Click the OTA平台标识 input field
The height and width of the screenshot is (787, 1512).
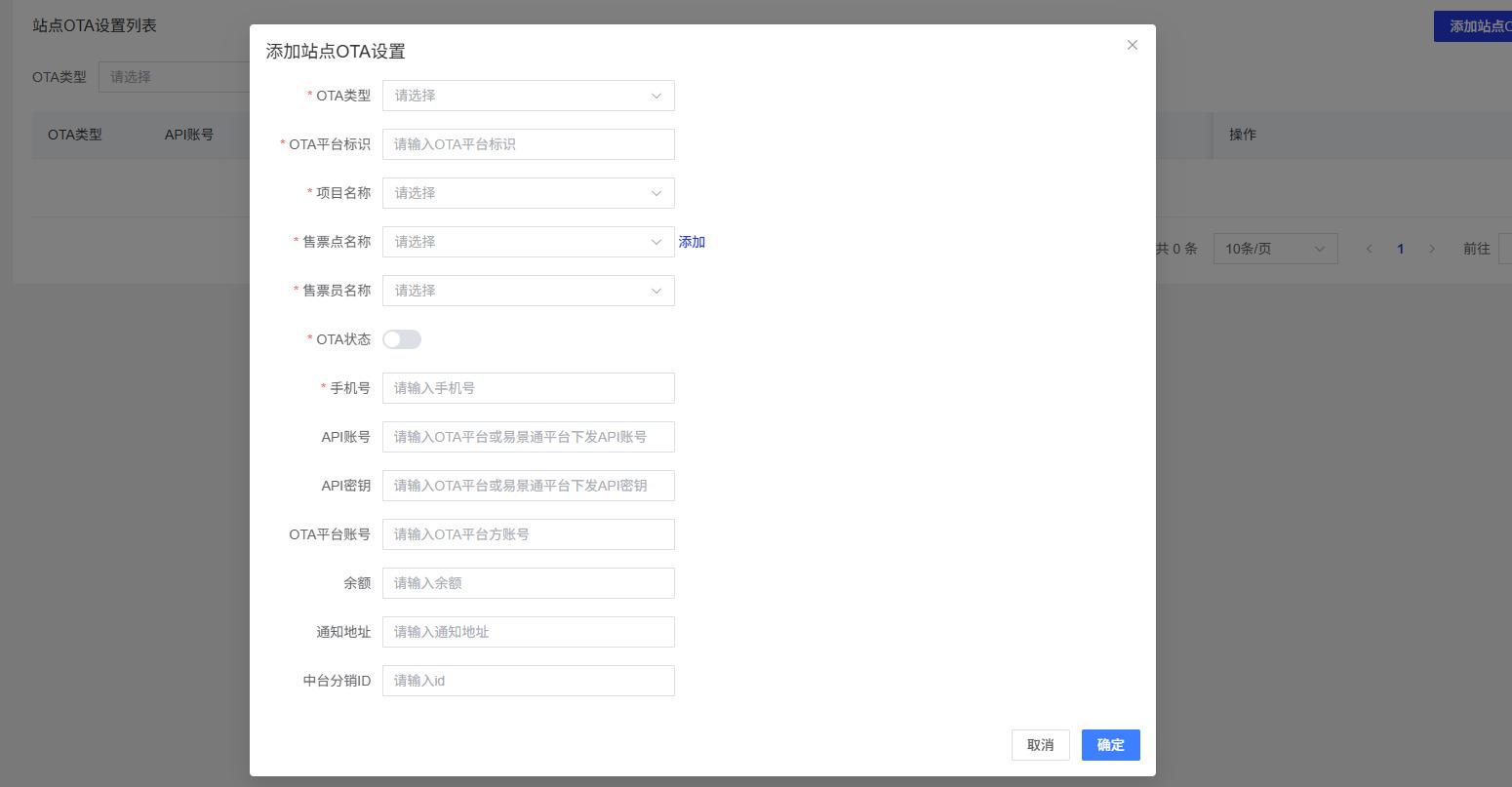(529, 144)
